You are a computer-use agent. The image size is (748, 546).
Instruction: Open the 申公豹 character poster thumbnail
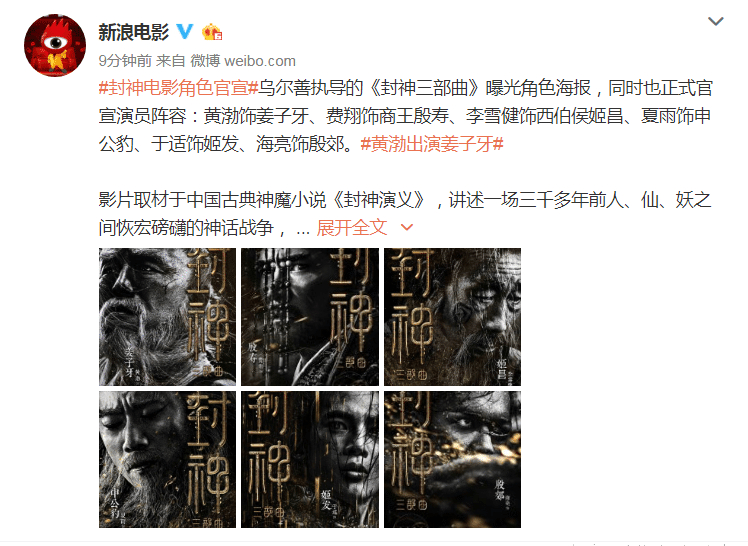coord(167,459)
